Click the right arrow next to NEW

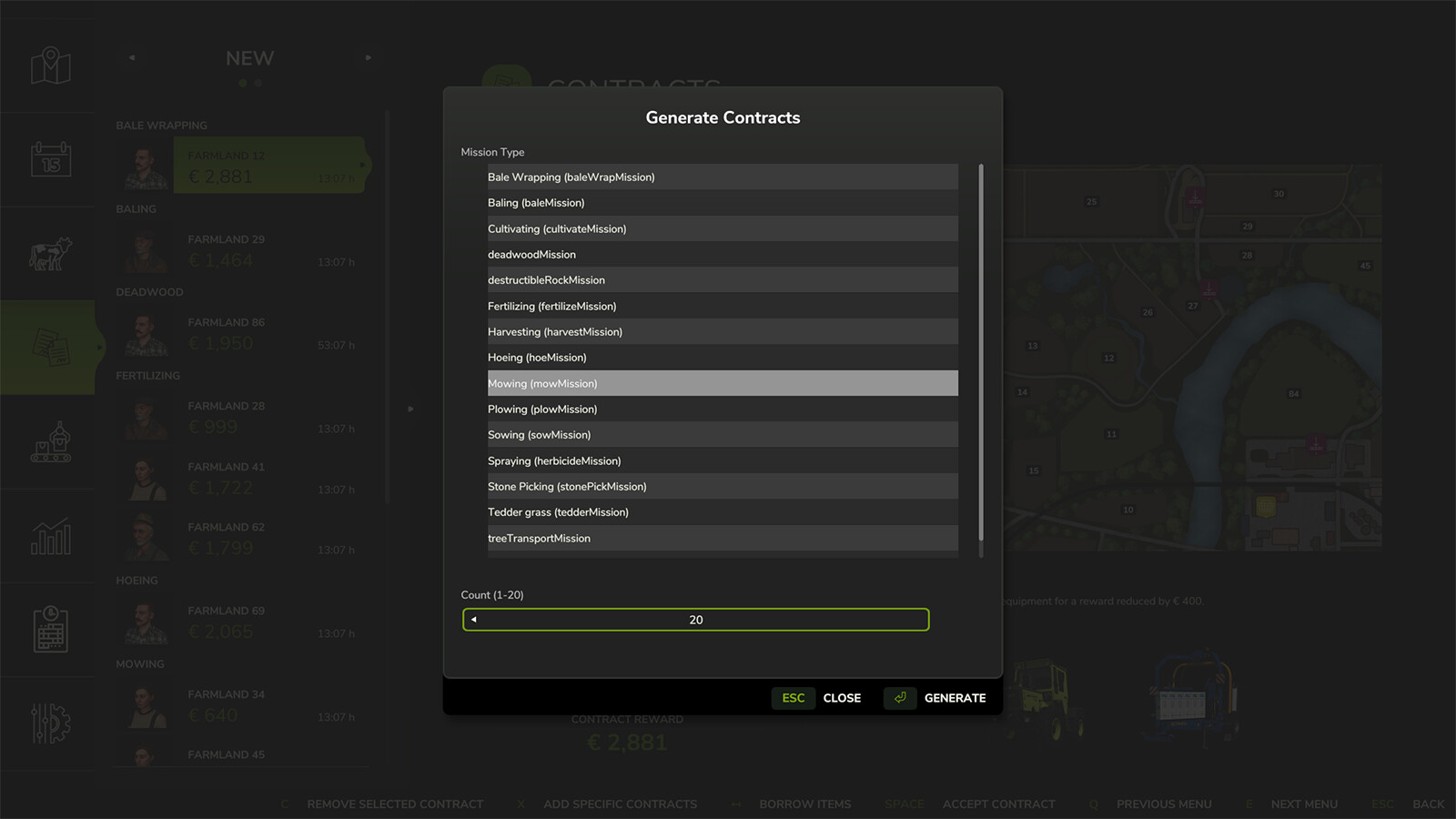[x=368, y=57]
